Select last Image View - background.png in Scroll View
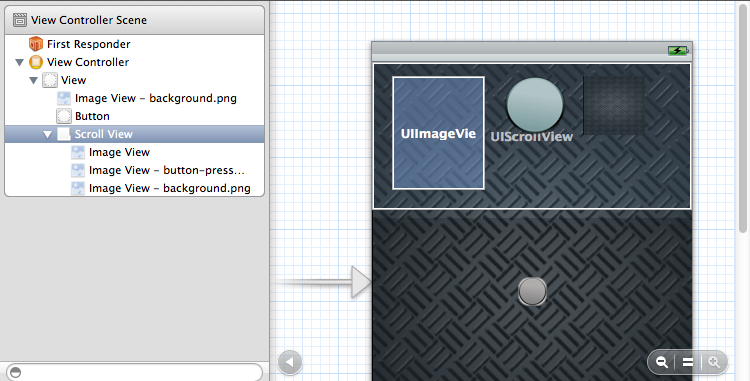 coord(134,188)
